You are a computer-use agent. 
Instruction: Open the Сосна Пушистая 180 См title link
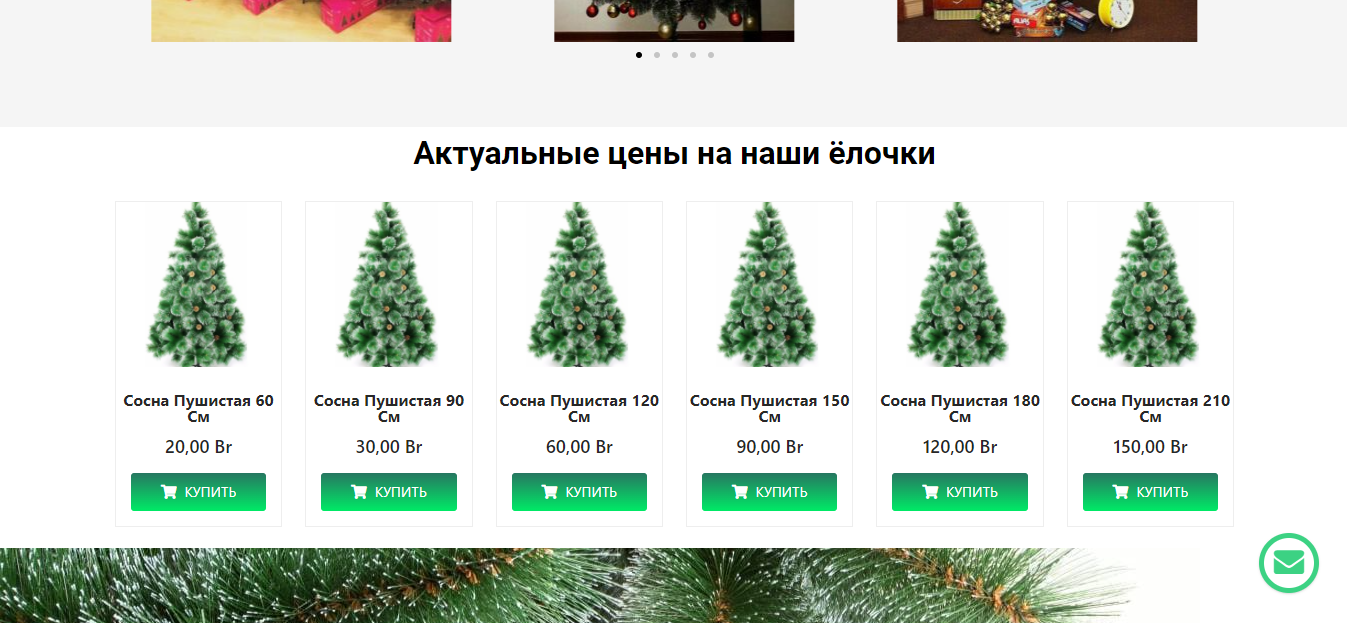click(960, 408)
